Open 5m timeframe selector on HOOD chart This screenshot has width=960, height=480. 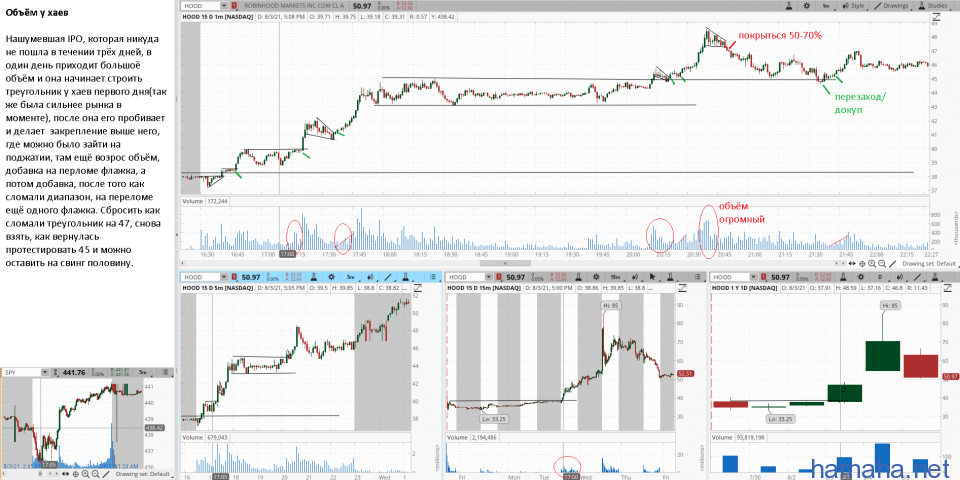[351, 277]
